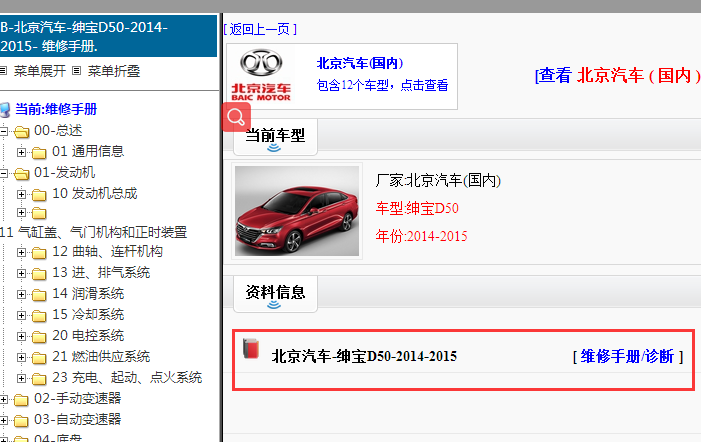This screenshot has width=701, height=442.
Task: Open 维修手册/诊断 link
Action: coord(628,356)
